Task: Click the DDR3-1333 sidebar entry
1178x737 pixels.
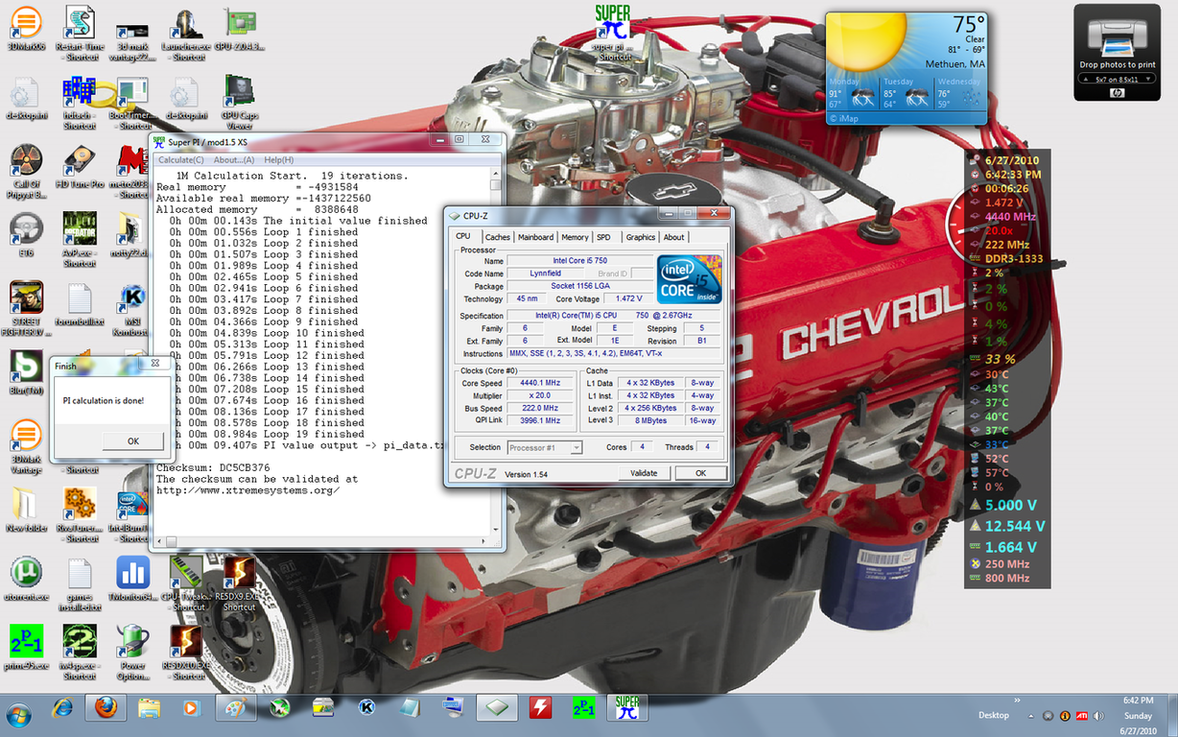Action: point(1013,258)
